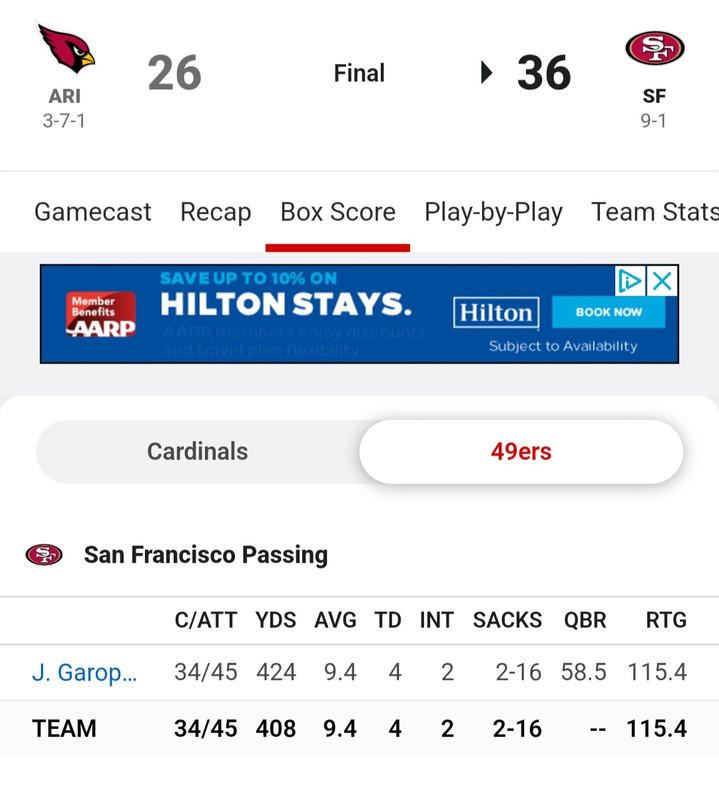Select the 49ers team toggle
The image size is (719, 800).
(x=521, y=452)
